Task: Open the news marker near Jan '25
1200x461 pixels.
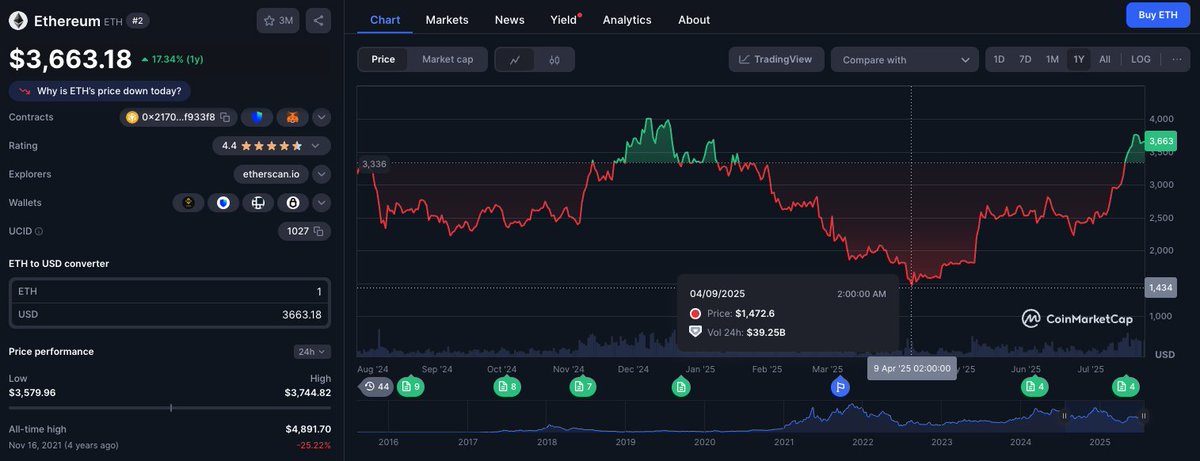Action: (x=681, y=386)
